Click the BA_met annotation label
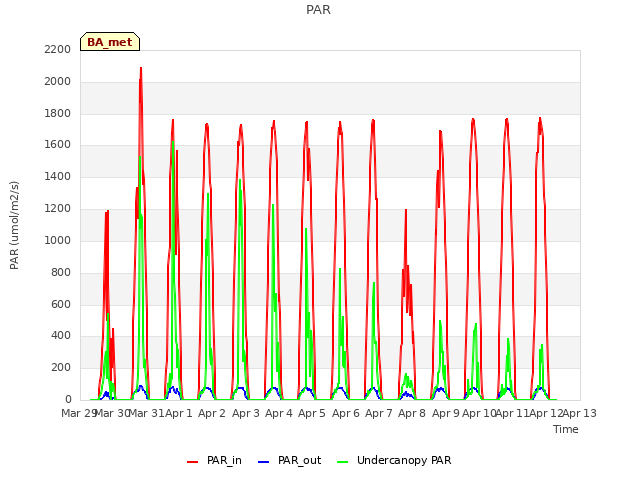Image resolution: width=640 pixels, height=480 pixels. [x=110, y=42]
